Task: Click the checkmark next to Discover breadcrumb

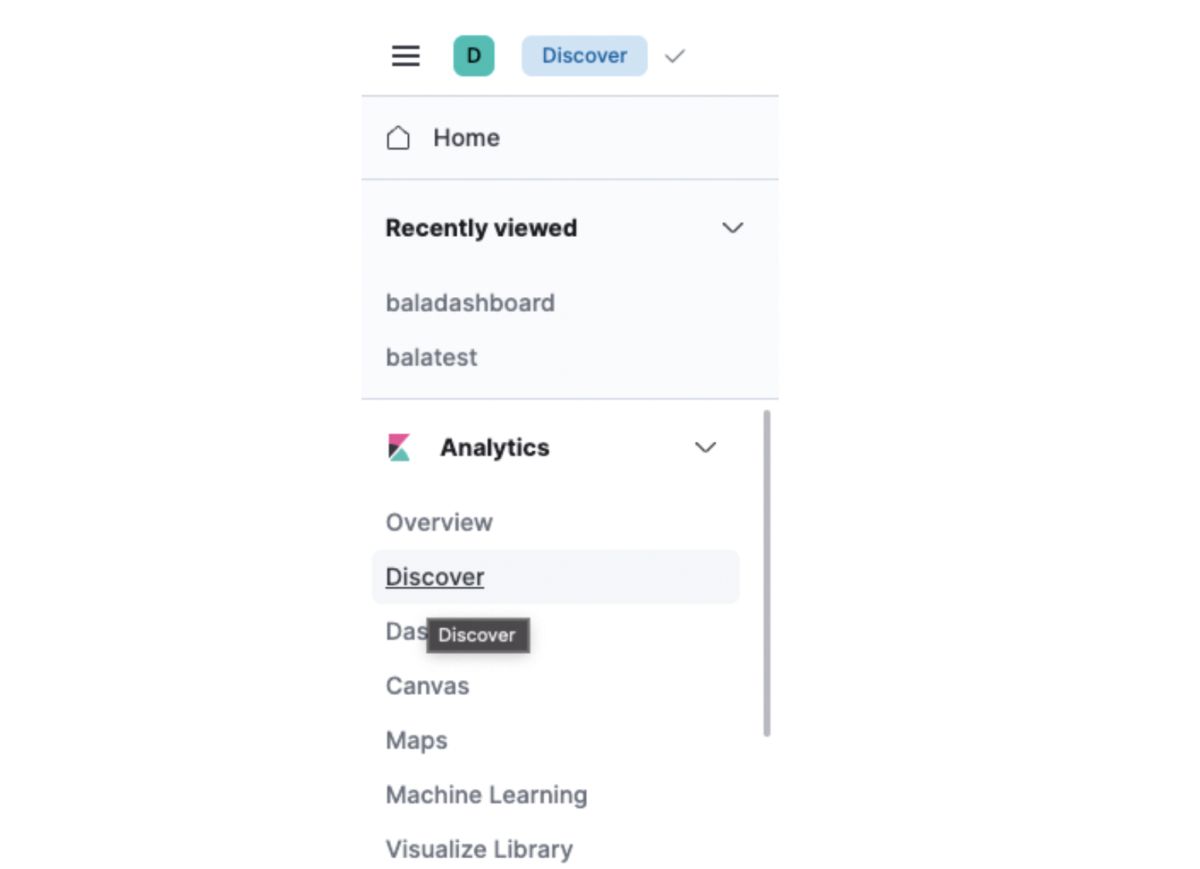Action: [673, 56]
